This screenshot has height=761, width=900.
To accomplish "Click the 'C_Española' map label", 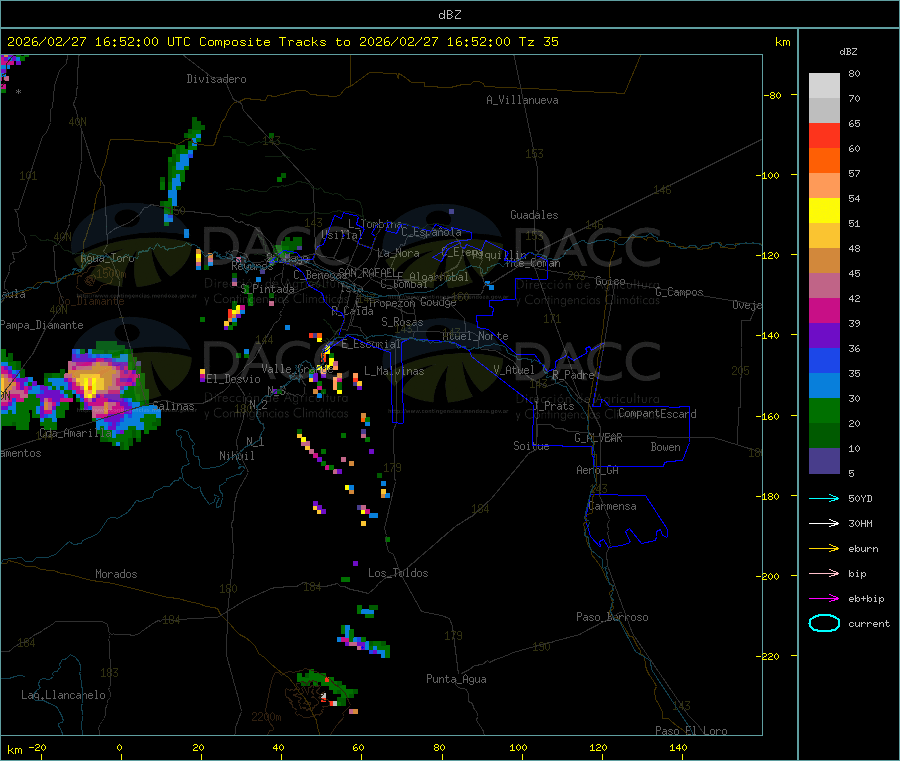I will (x=431, y=232).
